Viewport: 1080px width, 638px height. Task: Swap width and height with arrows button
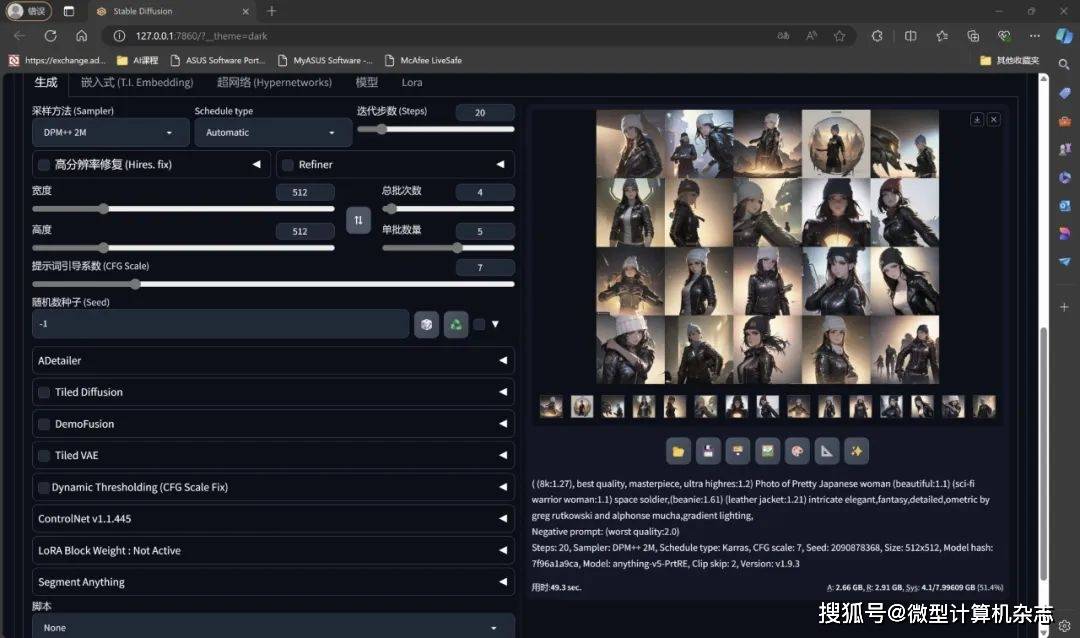pyautogui.click(x=358, y=220)
